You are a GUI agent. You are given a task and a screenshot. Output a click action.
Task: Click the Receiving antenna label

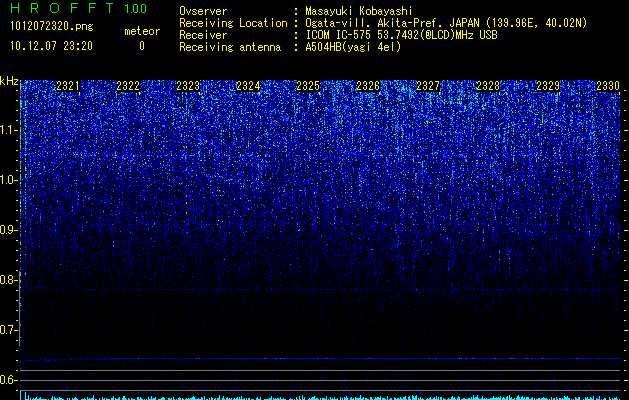click(230, 47)
